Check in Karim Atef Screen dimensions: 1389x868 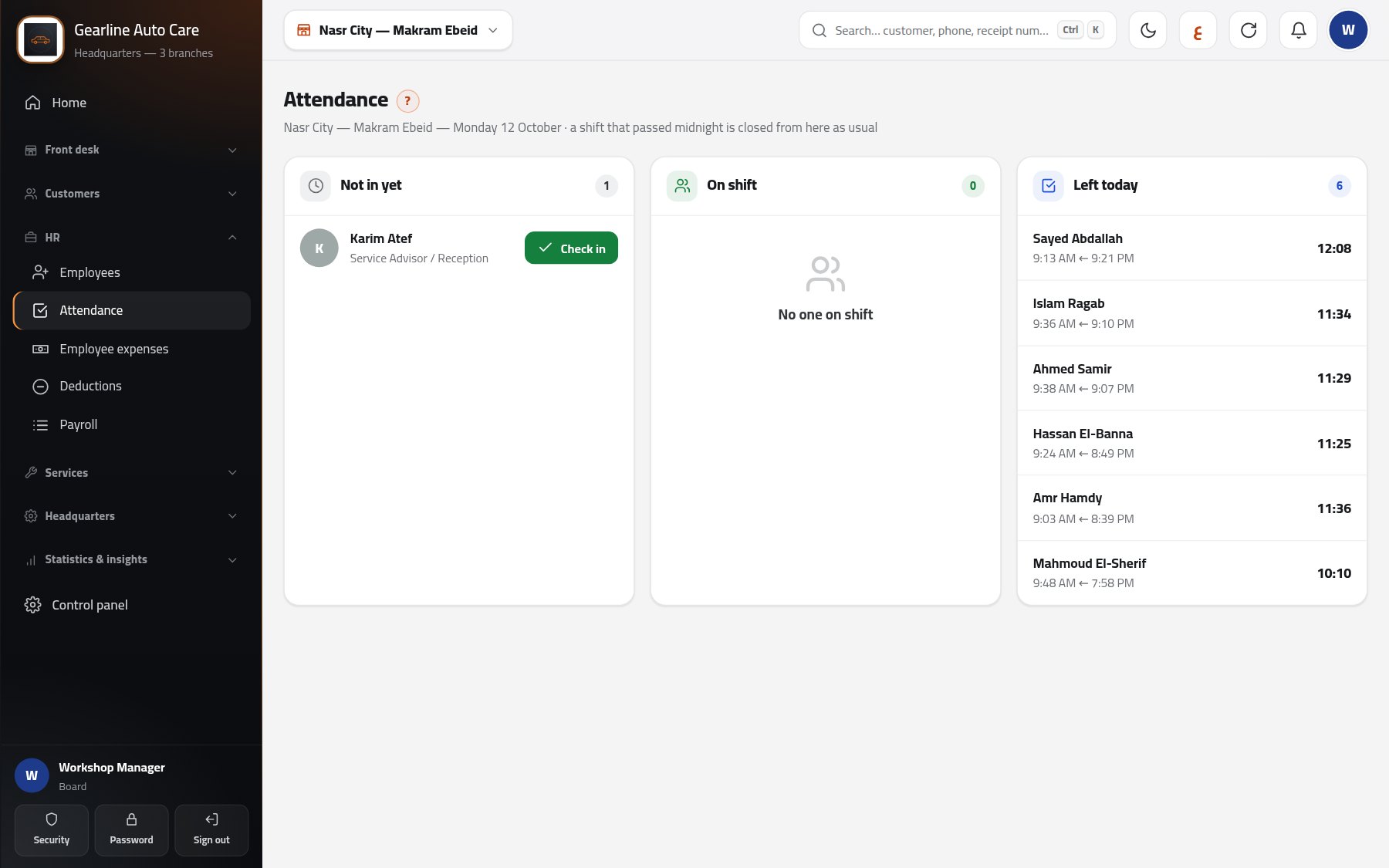click(x=571, y=248)
